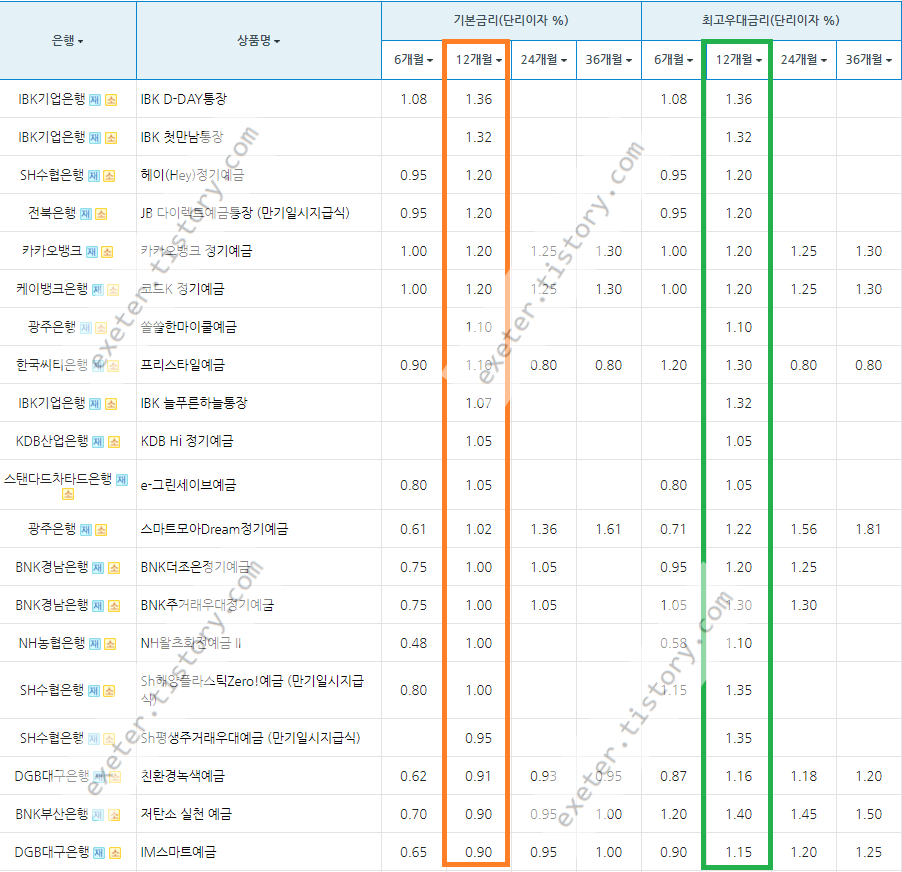Click the 기본금리(단리이자 %) header
This screenshot has height=872, width=902.
tap(511, 20)
